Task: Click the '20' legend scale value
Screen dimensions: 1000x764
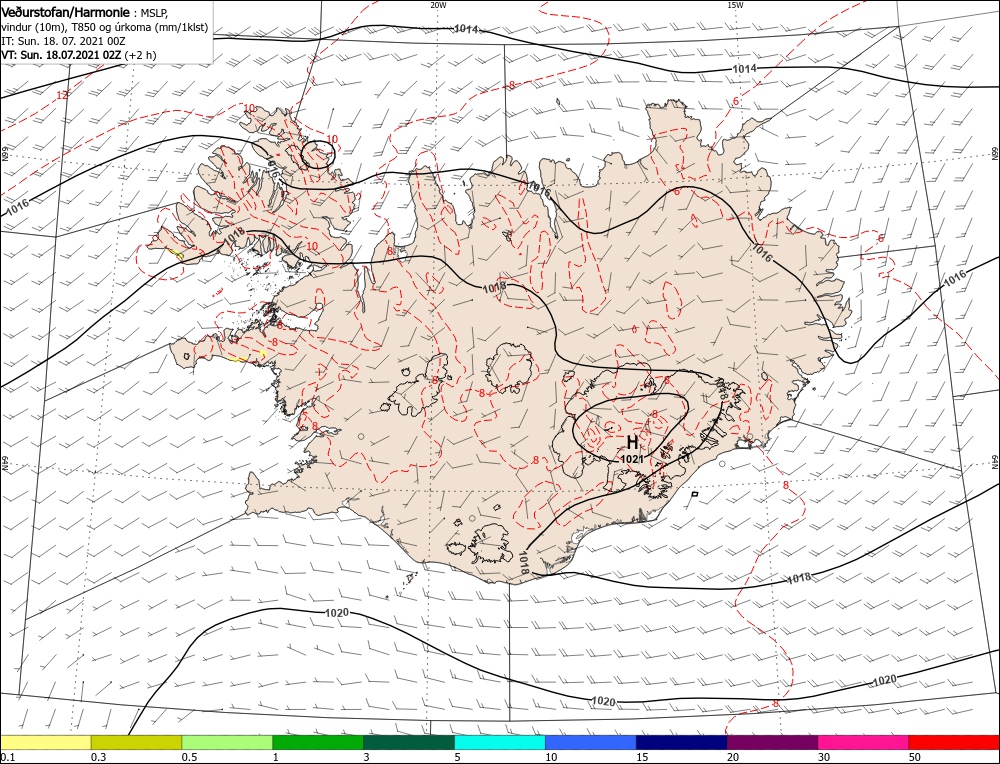Action: coord(733,757)
